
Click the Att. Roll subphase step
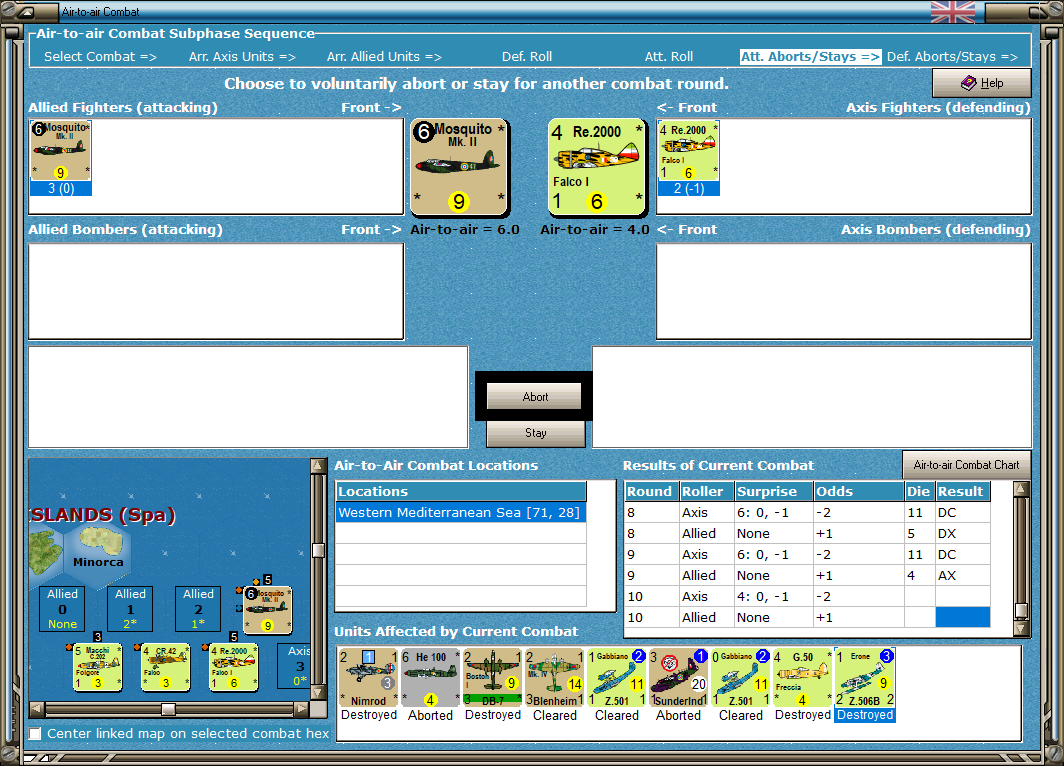click(x=668, y=57)
